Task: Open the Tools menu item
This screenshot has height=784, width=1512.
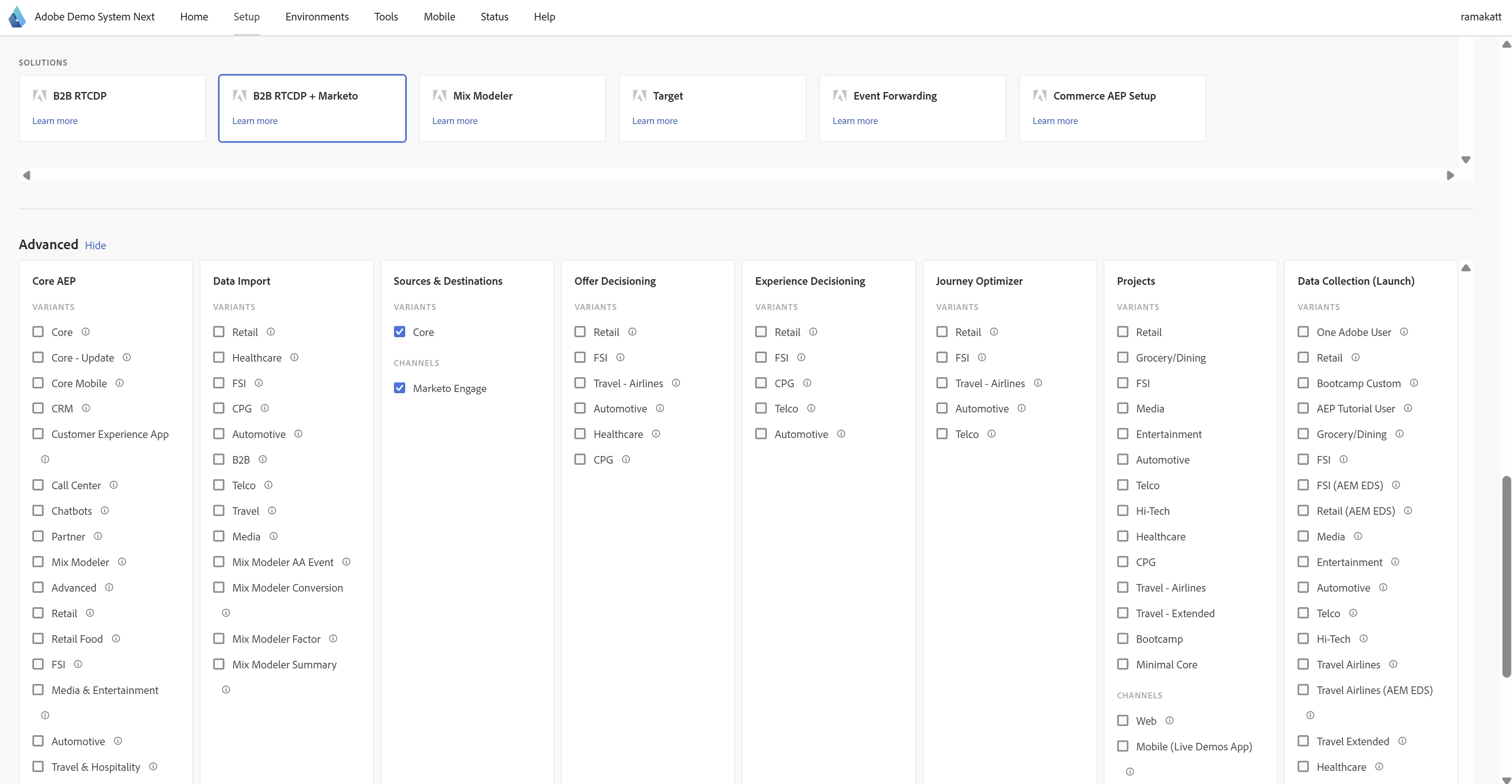Action: coord(386,17)
